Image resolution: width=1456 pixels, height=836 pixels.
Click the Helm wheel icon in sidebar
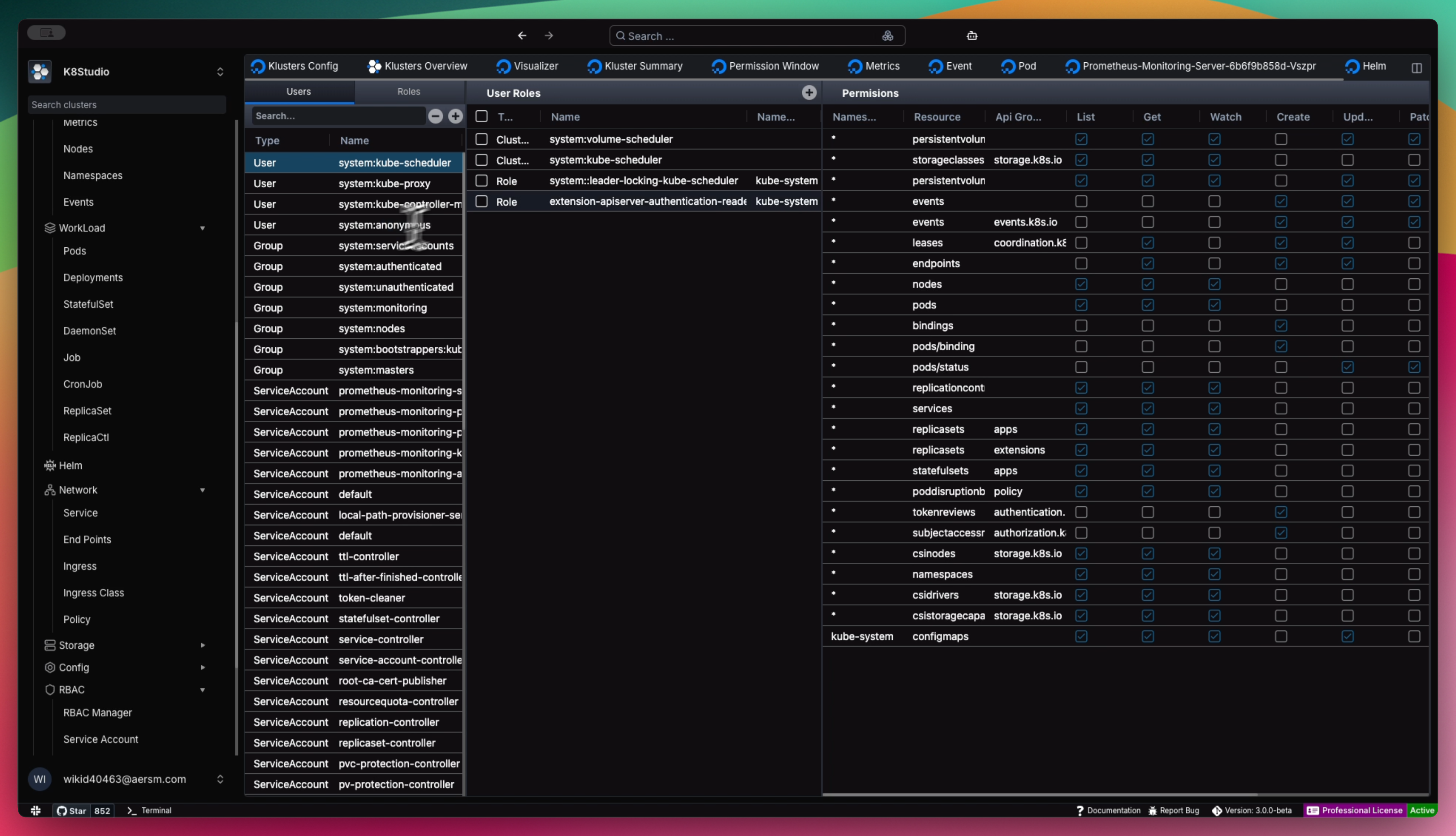click(x=50, y=466)
